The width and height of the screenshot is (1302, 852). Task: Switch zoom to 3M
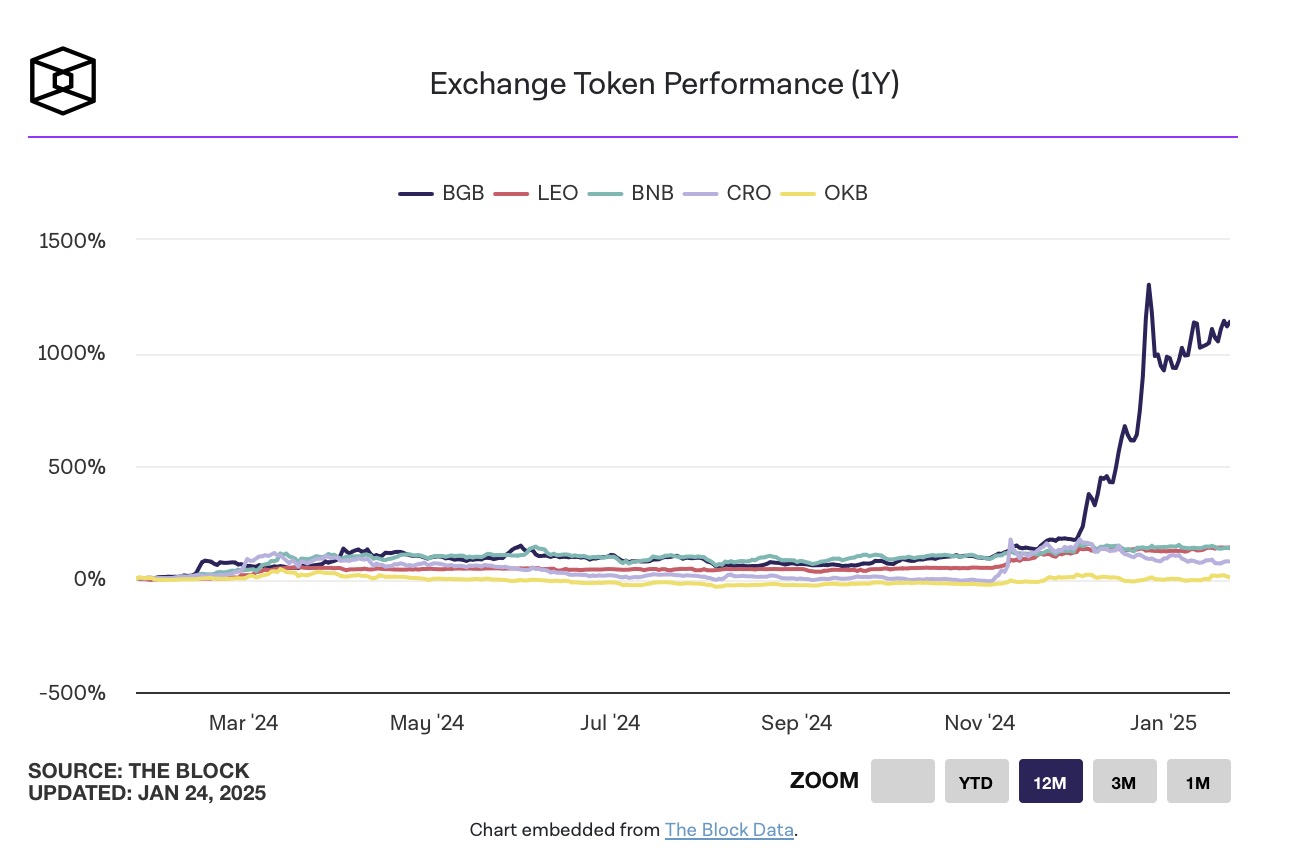(x=1124, y=781)
